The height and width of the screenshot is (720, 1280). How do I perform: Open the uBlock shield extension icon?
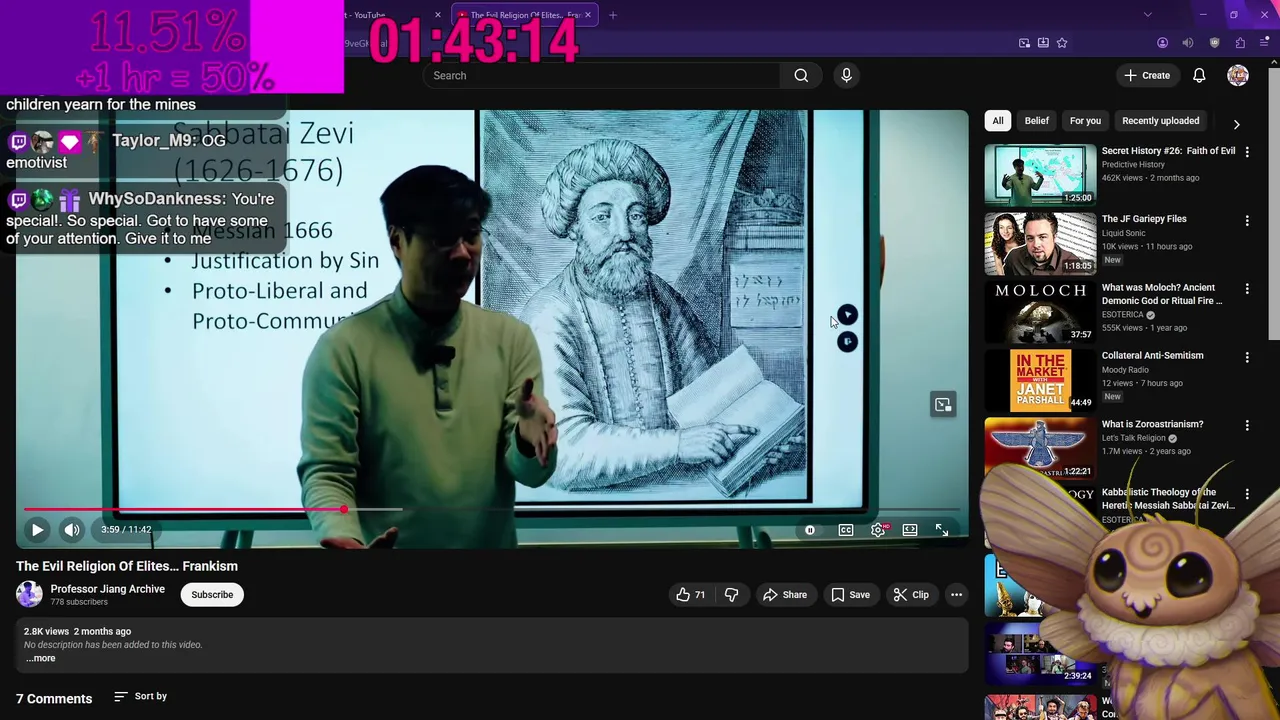click(1214, 43)
